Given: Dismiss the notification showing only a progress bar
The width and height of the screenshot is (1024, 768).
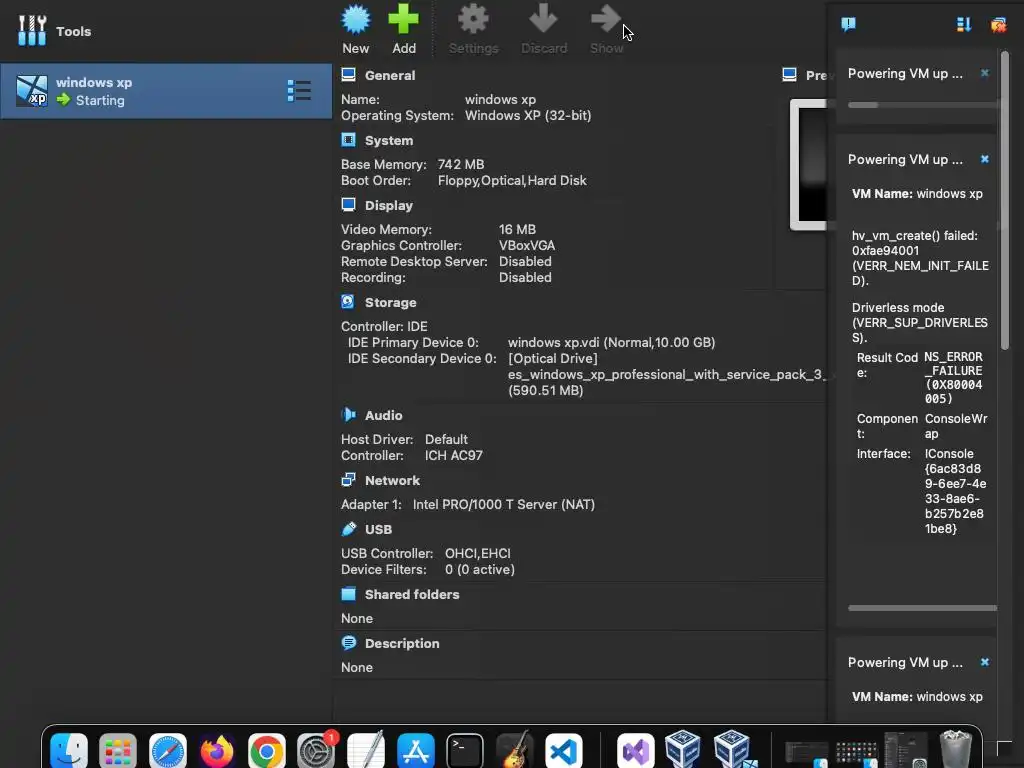Looking at the screenshot, I should [985, 73].
